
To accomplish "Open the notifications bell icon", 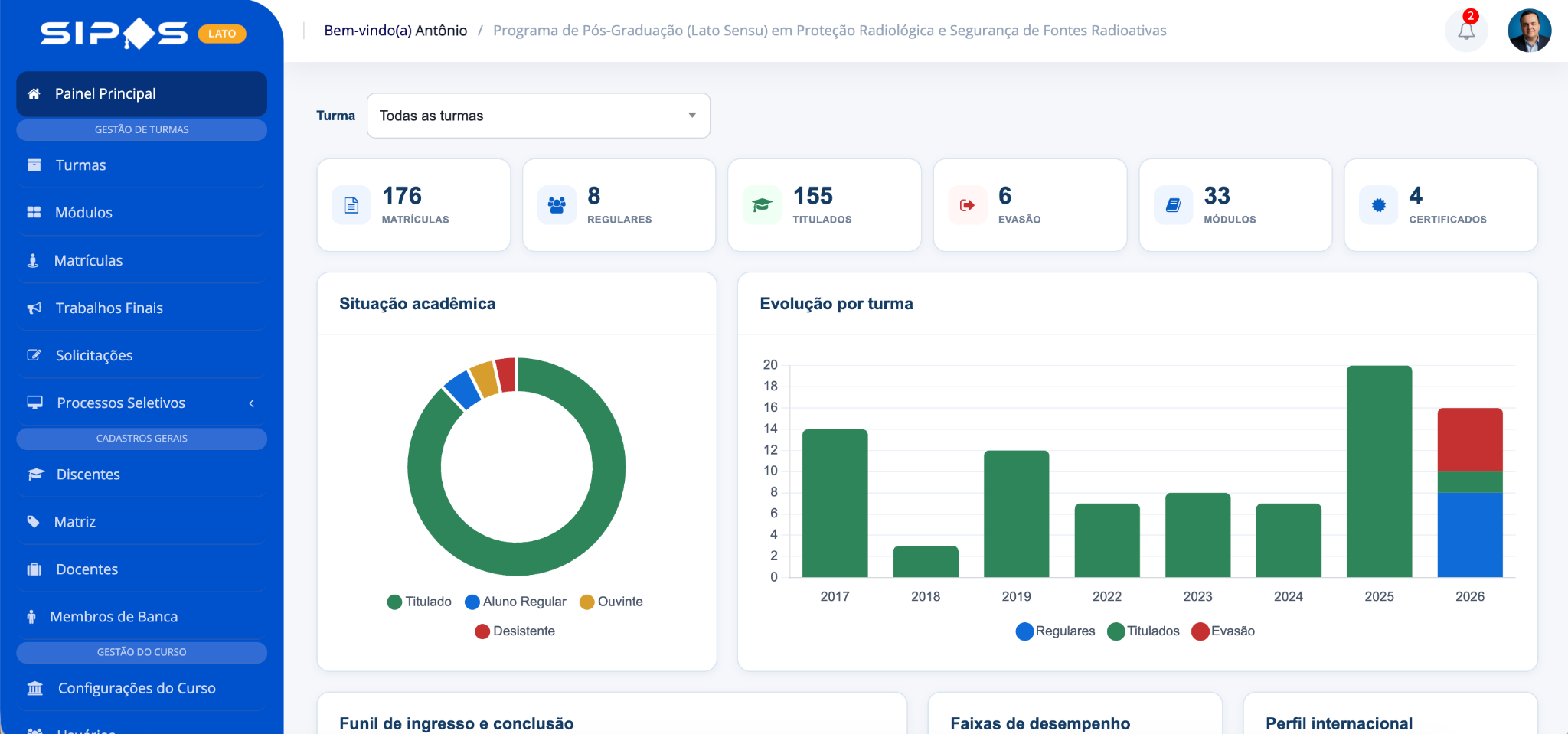I will click(x=1466, y=31).
